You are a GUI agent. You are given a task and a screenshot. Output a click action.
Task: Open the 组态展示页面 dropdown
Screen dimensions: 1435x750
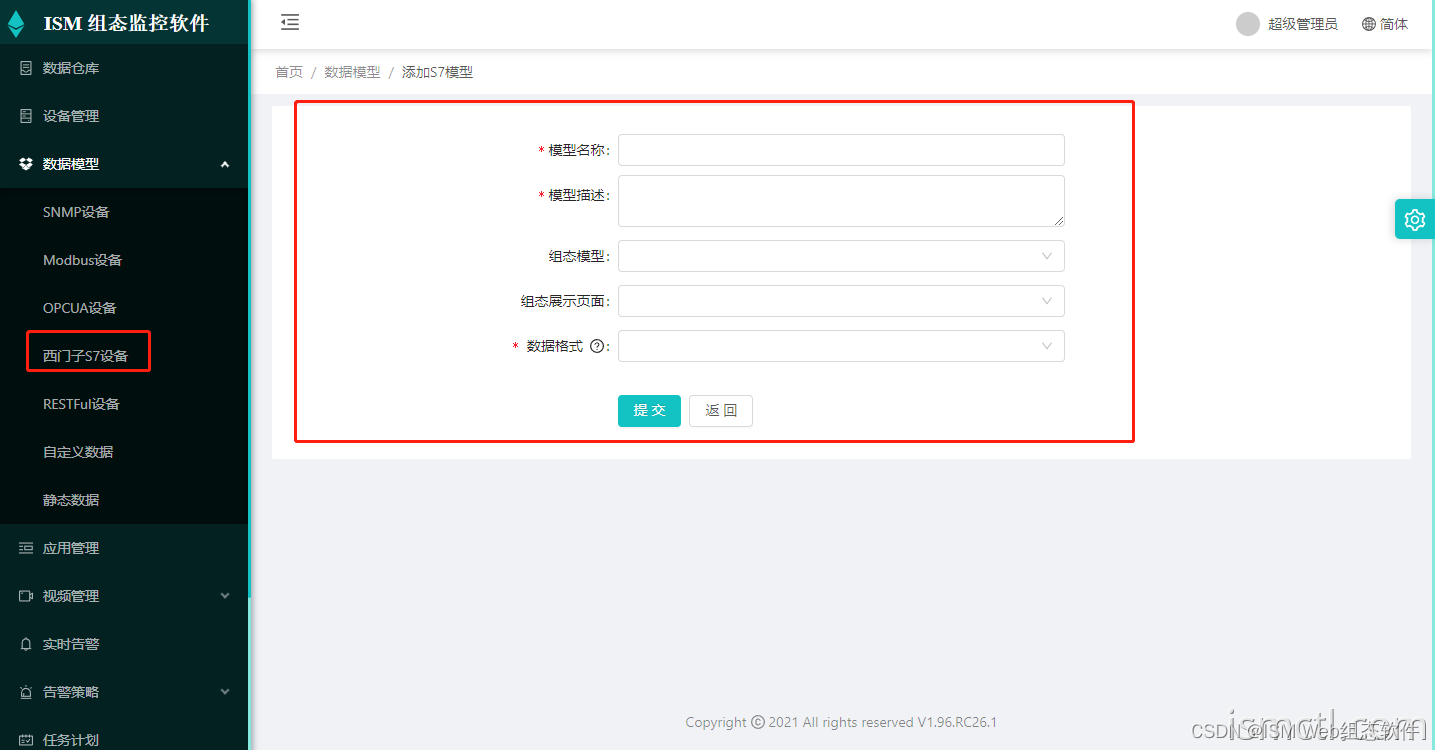(x=841, y=301)
